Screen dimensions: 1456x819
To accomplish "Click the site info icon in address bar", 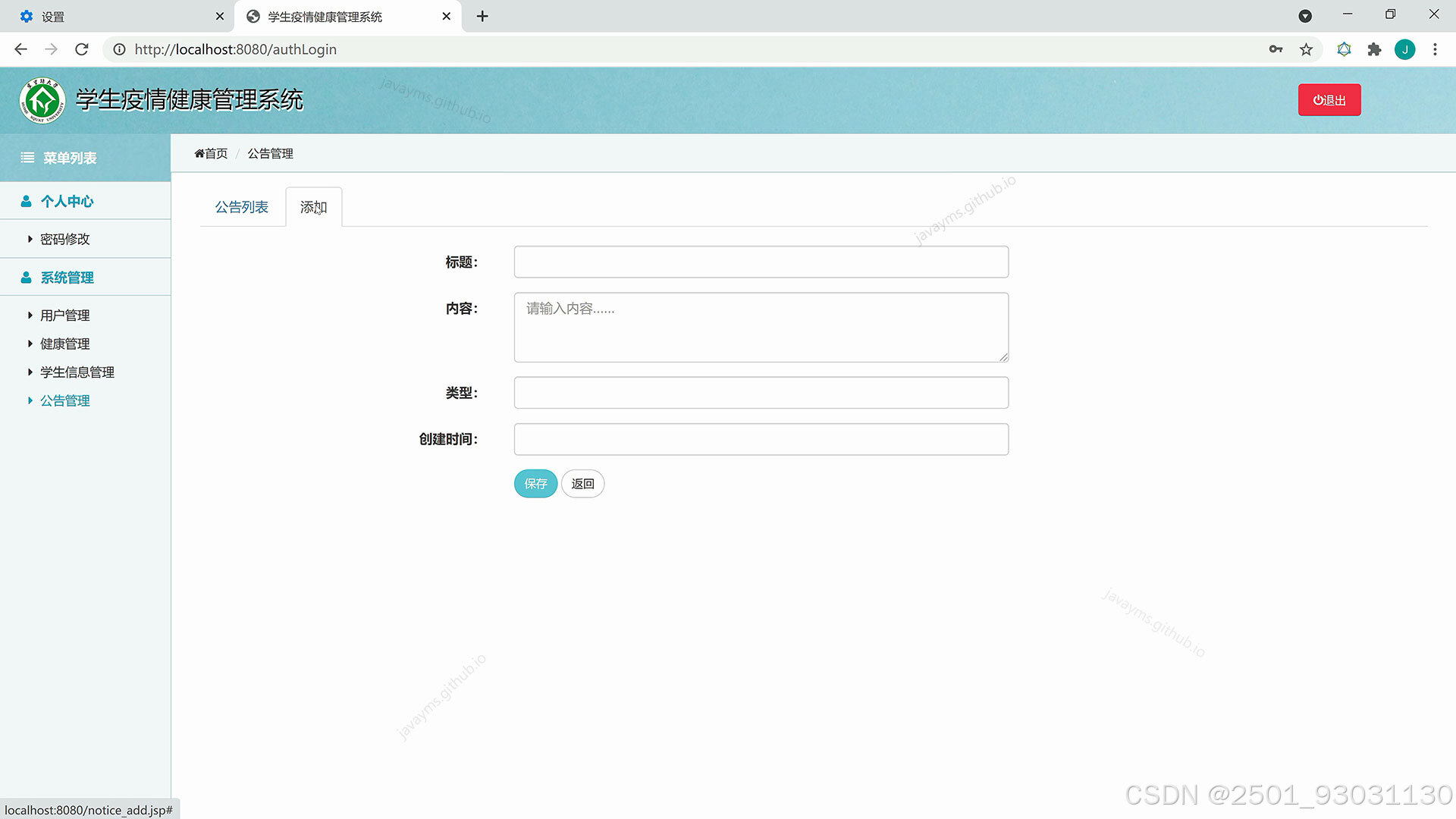I will pos(119,49).
